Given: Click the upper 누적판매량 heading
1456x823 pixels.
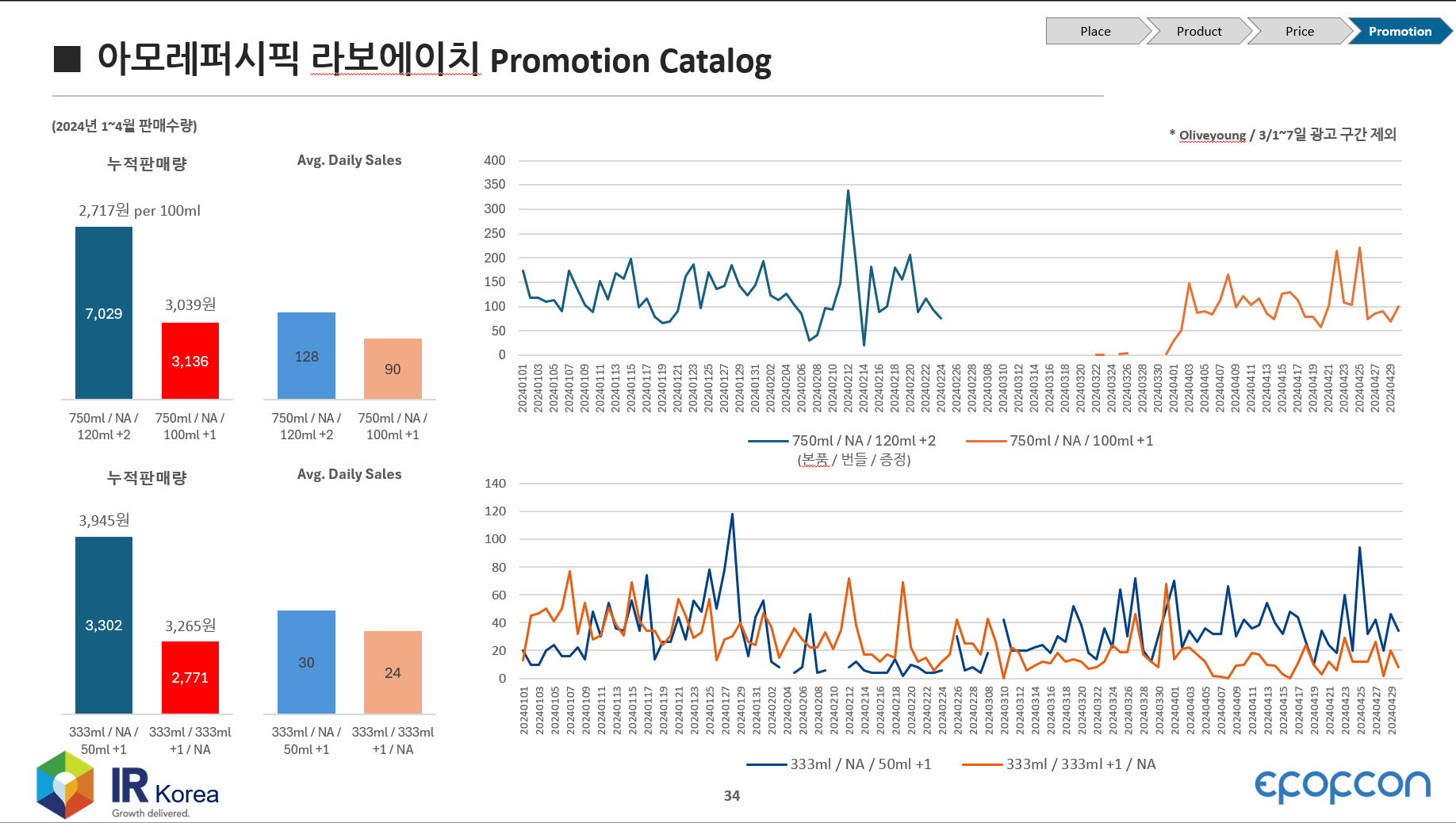Looking at the screenshot, I should [x=147, y=164].
